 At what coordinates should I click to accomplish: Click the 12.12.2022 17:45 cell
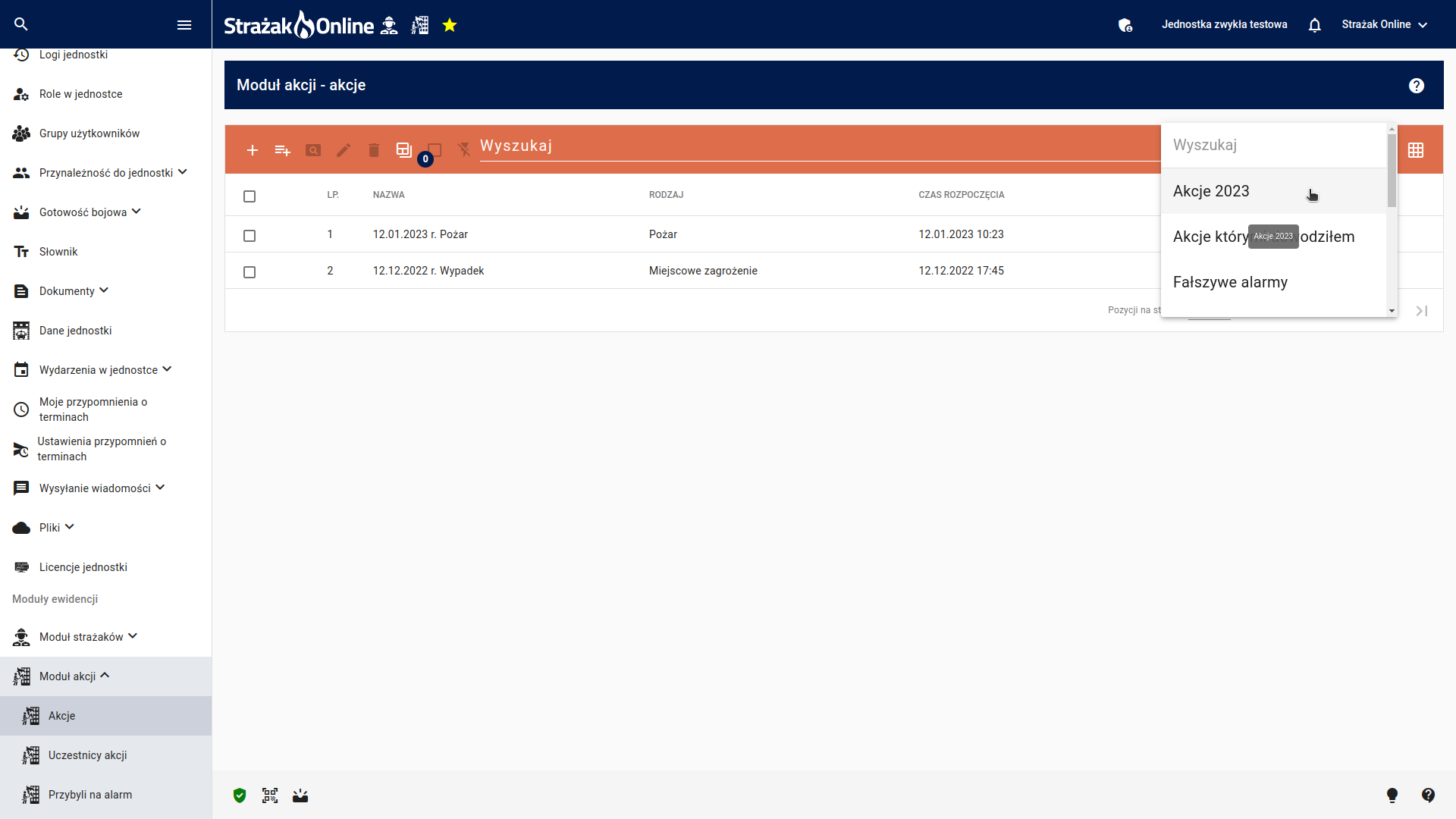[x=961, y=271]
